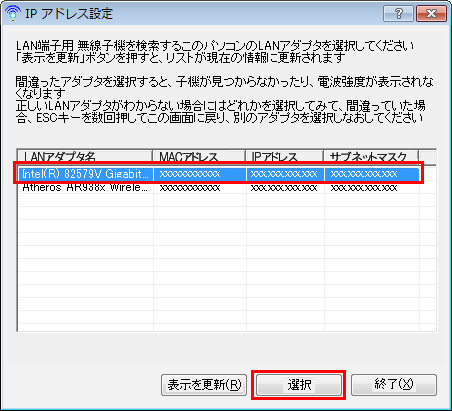The width and height of the screenshot is (452, 411).
Task: Click the MAC address cell of Intel adapter
Action: tap(200, 174)
